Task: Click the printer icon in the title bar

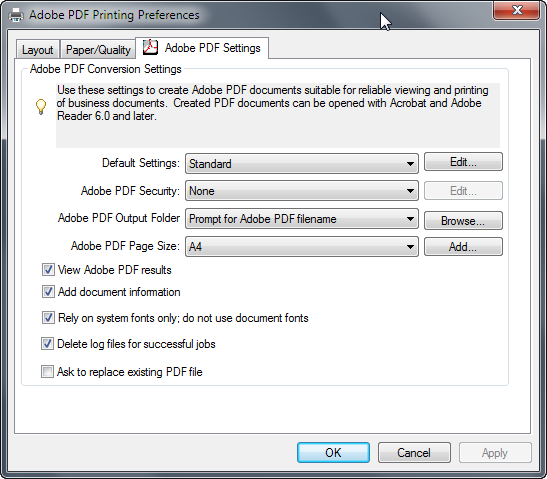Action: [16, 15]
